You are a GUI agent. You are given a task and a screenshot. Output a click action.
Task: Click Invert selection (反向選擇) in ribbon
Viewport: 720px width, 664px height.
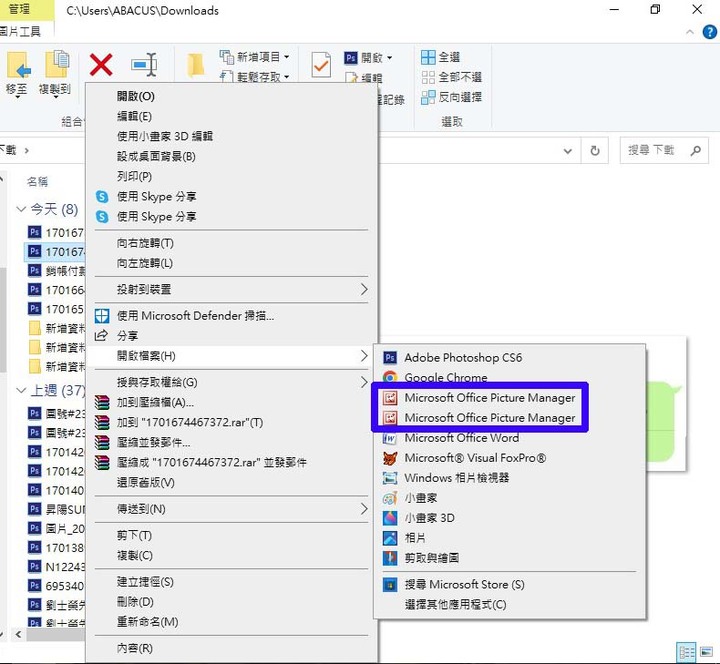pos(451,97)
